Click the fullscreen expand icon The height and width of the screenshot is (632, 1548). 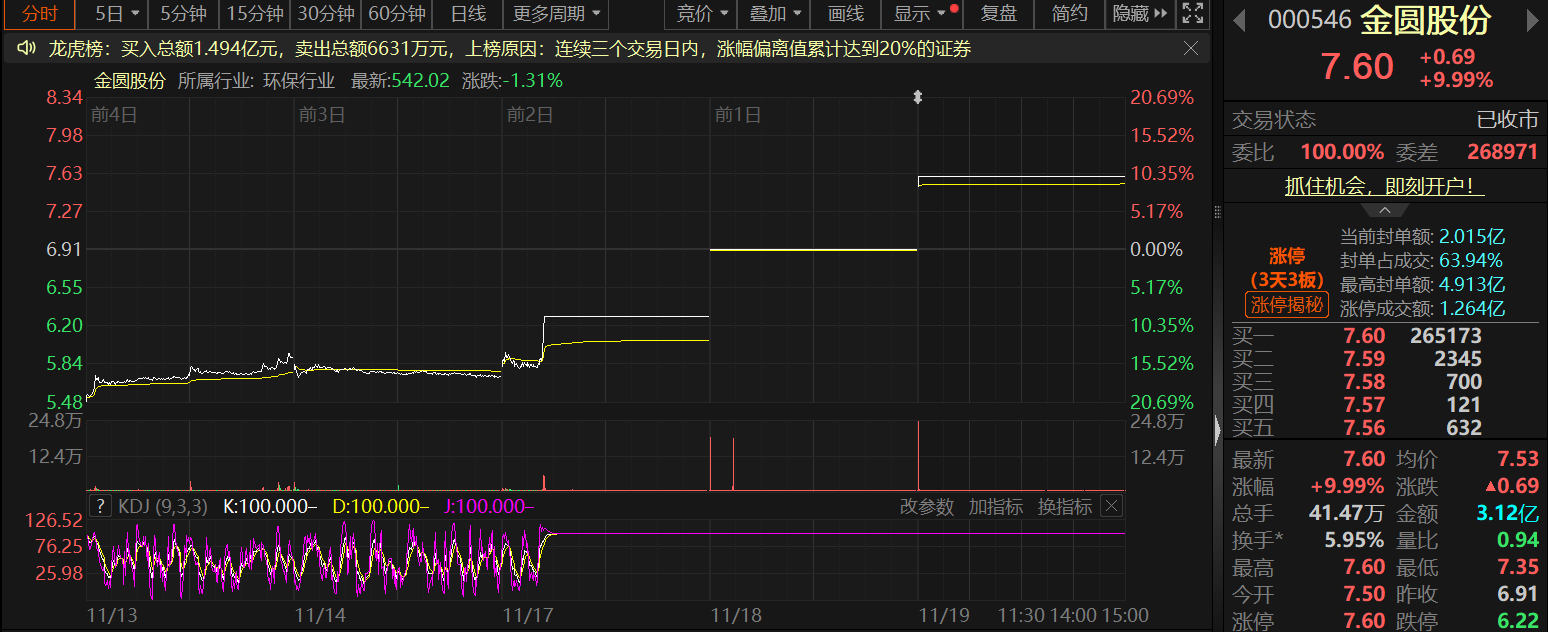click(1192, 14)
